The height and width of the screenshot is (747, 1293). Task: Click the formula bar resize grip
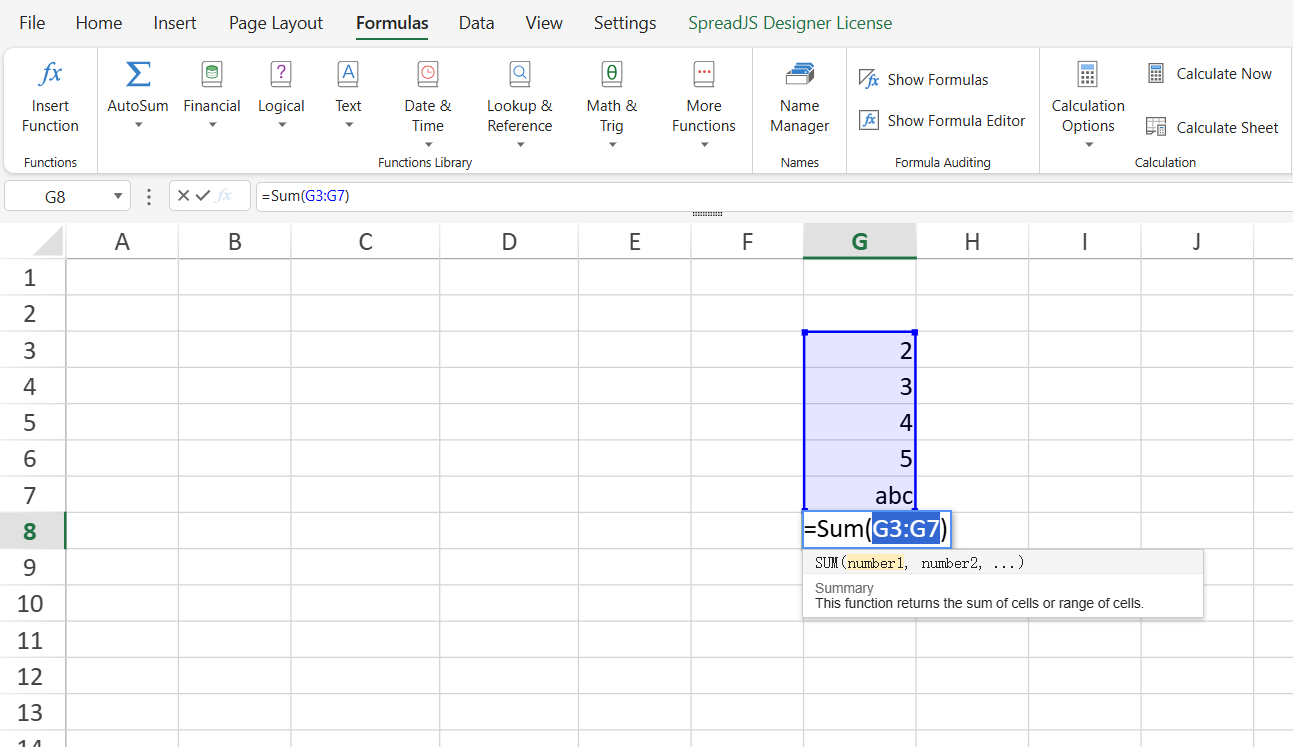707,214
